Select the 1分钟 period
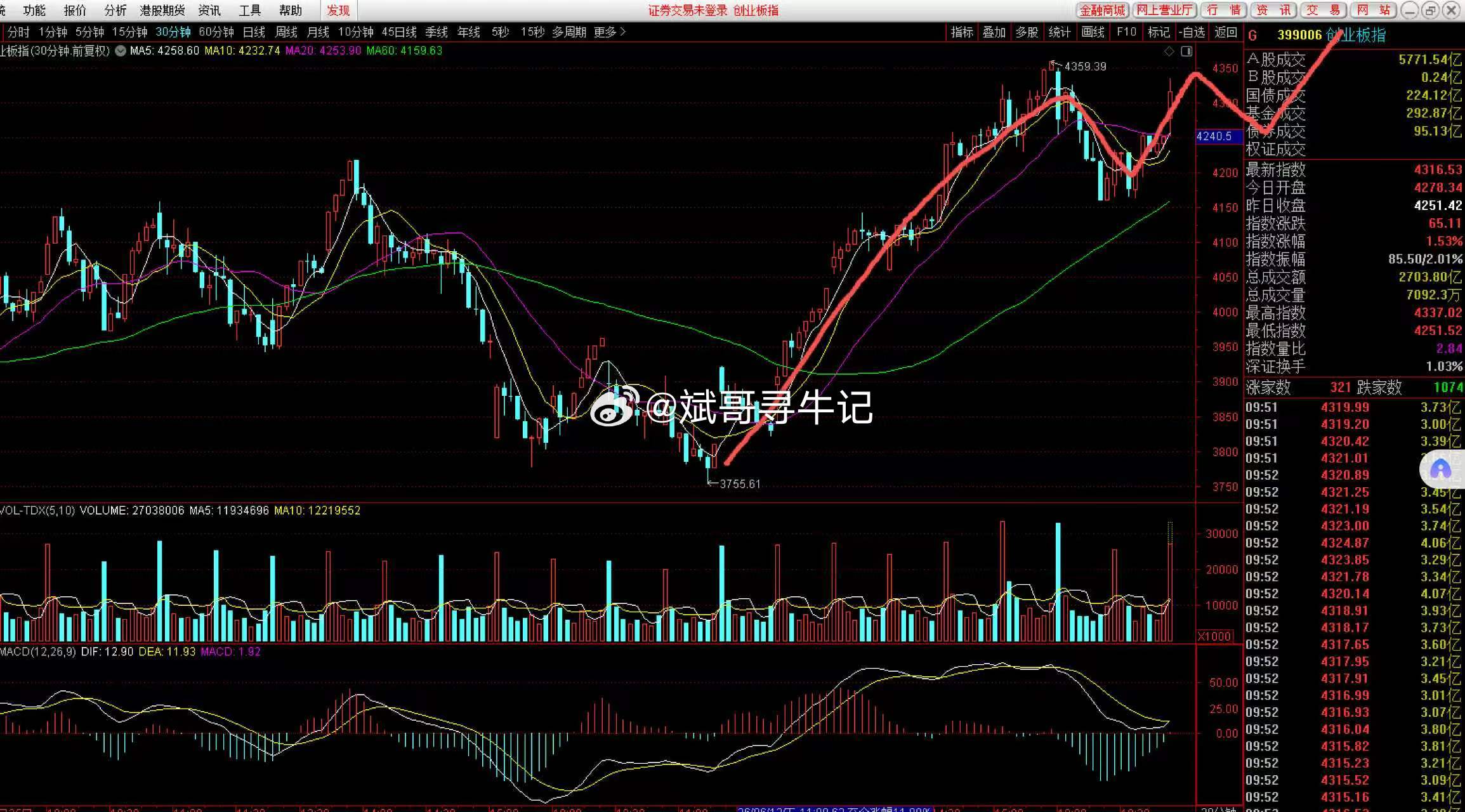 [53, 32]
